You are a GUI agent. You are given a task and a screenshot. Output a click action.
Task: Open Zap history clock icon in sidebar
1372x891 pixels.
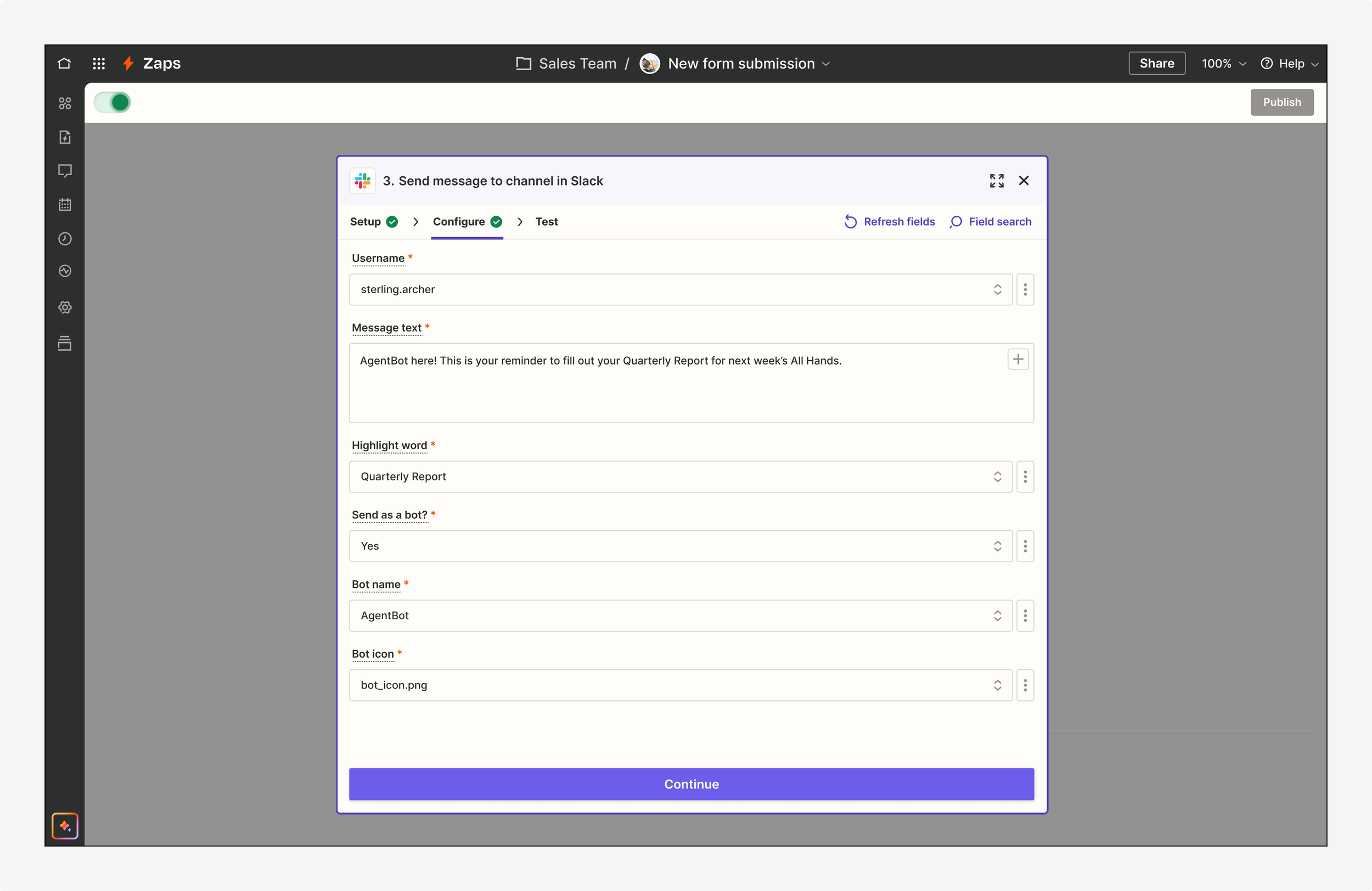point(65,239)
